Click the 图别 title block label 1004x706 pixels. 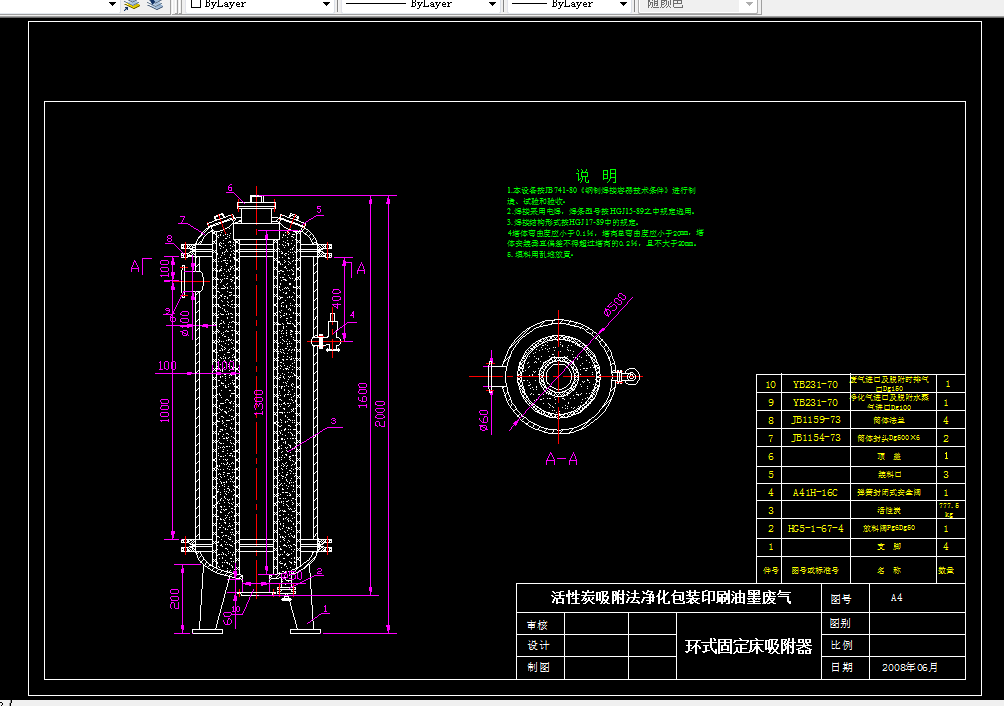click(840, 623)
